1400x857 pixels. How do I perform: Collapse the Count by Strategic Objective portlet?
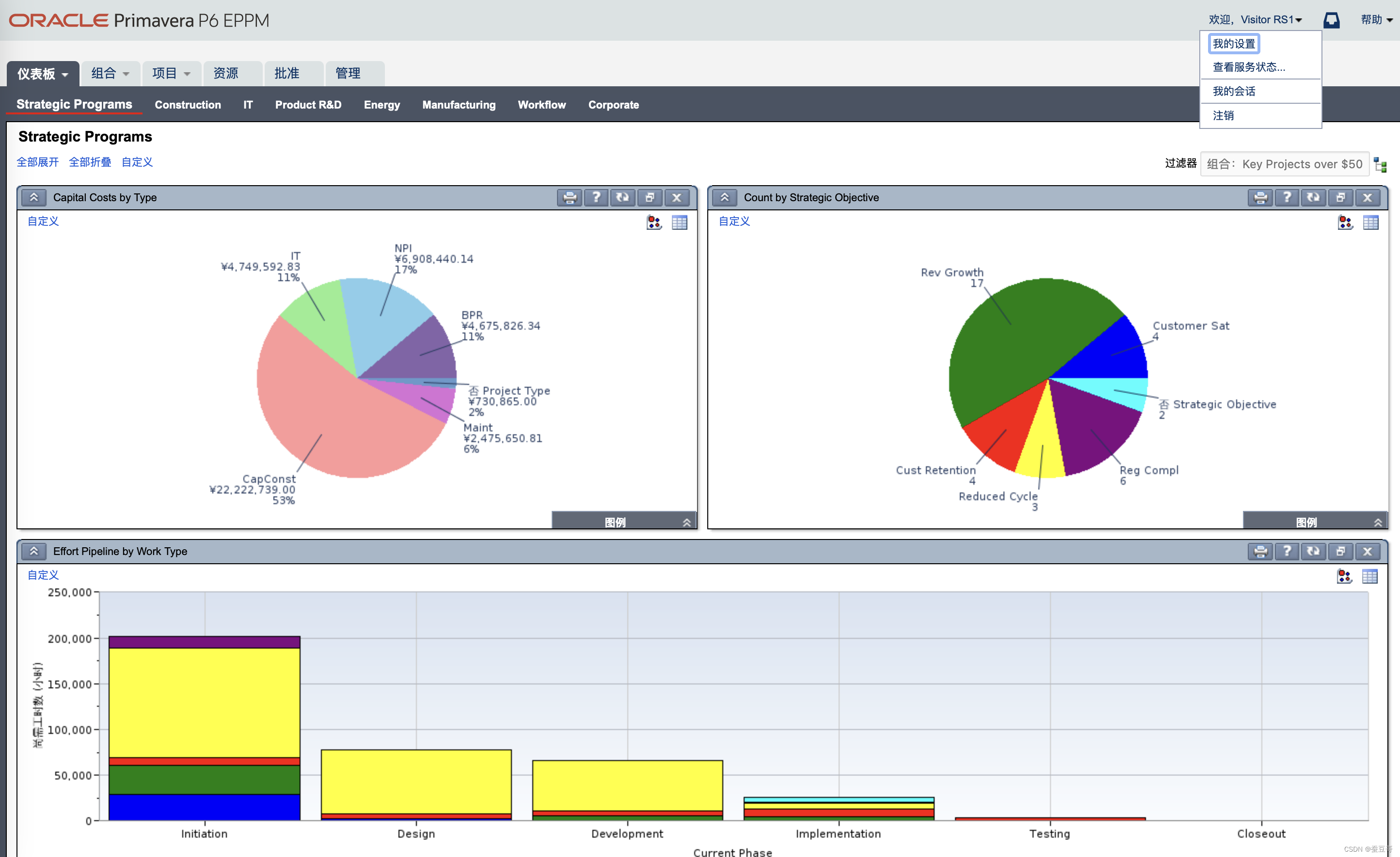click(x=724, y=197)
